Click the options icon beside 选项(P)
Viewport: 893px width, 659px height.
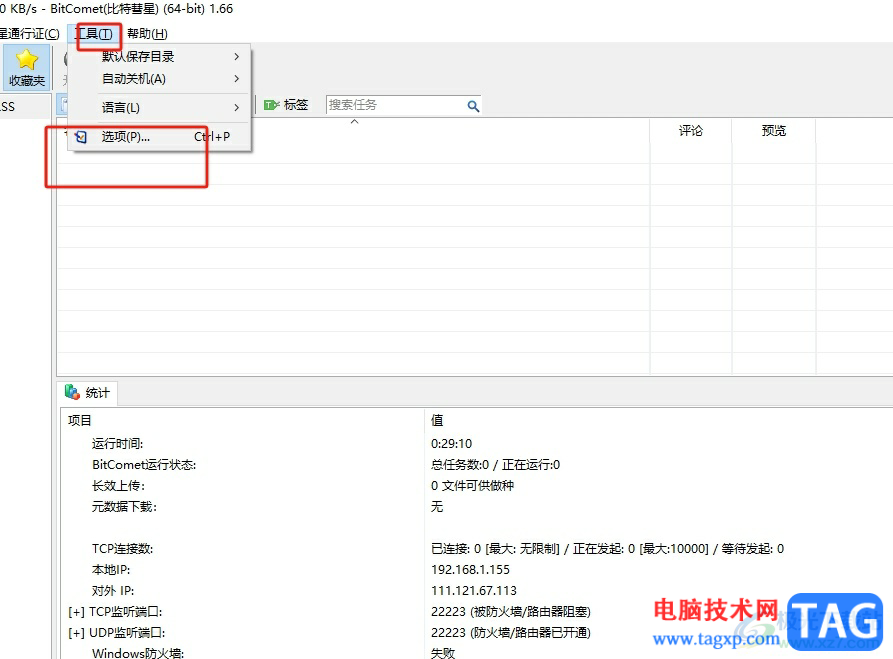(81, 137)
